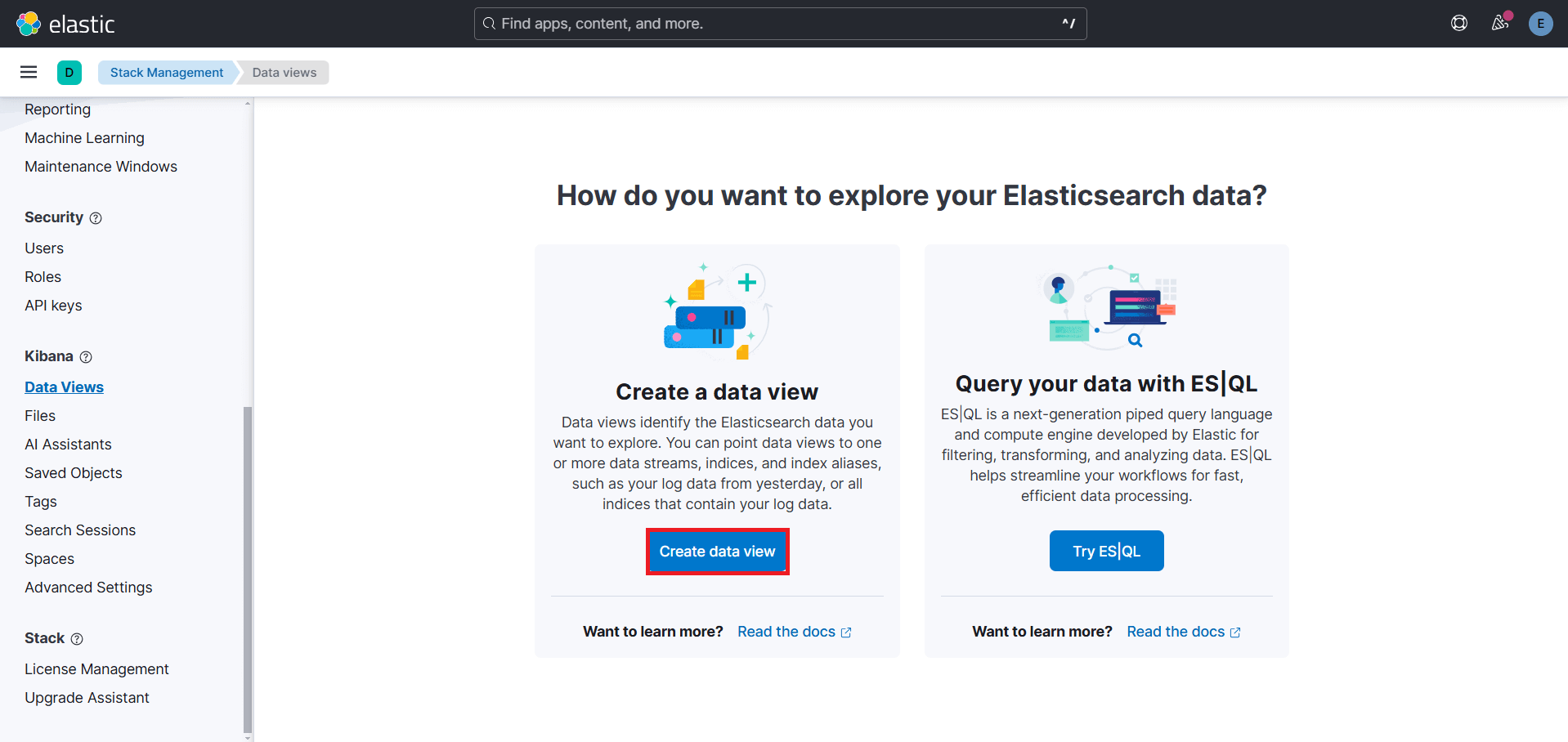Click the question mark beside the Kibana heading
The height and width of the screenshot is (742, 1568).
85,356
